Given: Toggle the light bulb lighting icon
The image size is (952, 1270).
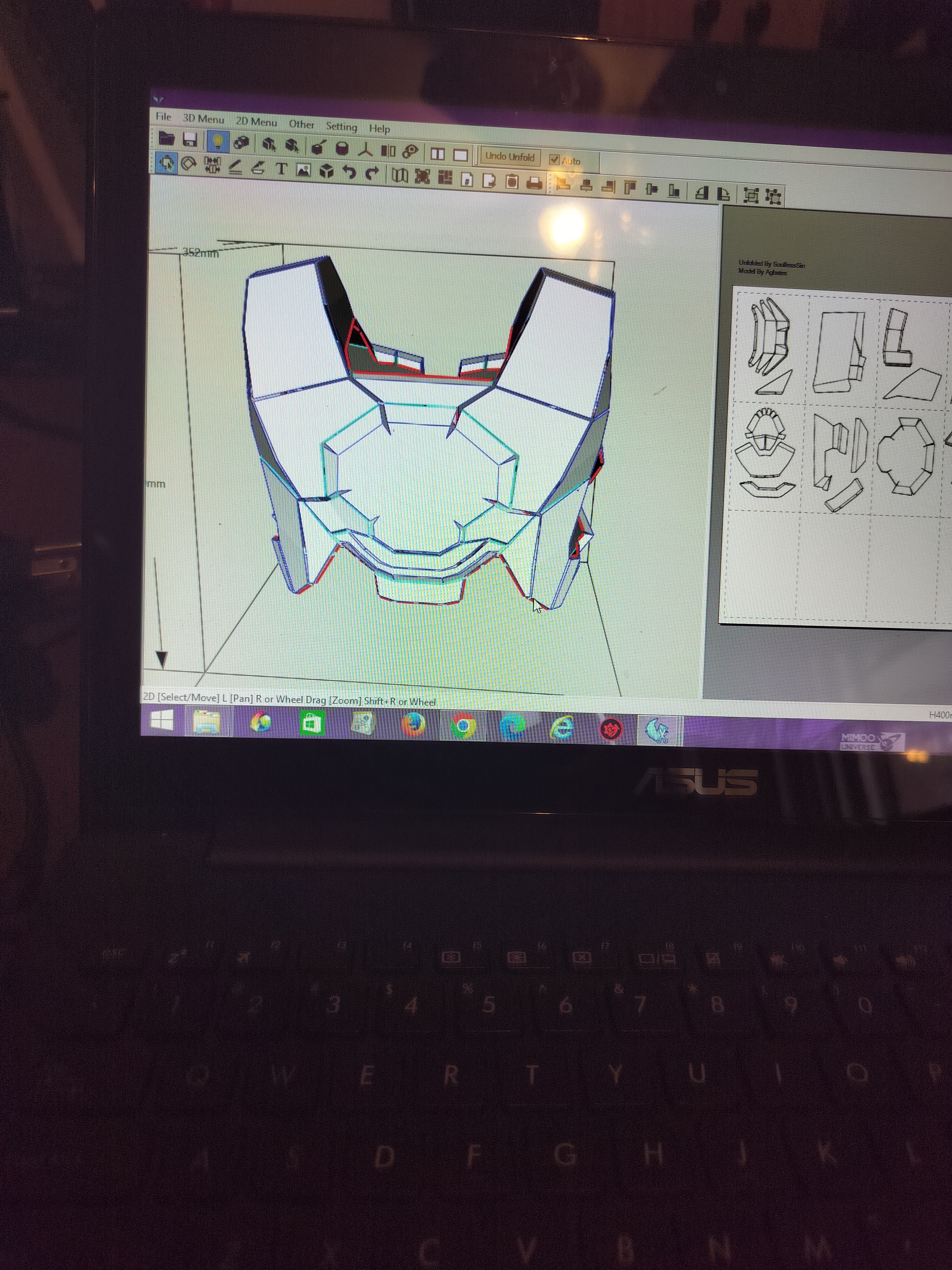Looking at the screenshot, I should point(217,141).
